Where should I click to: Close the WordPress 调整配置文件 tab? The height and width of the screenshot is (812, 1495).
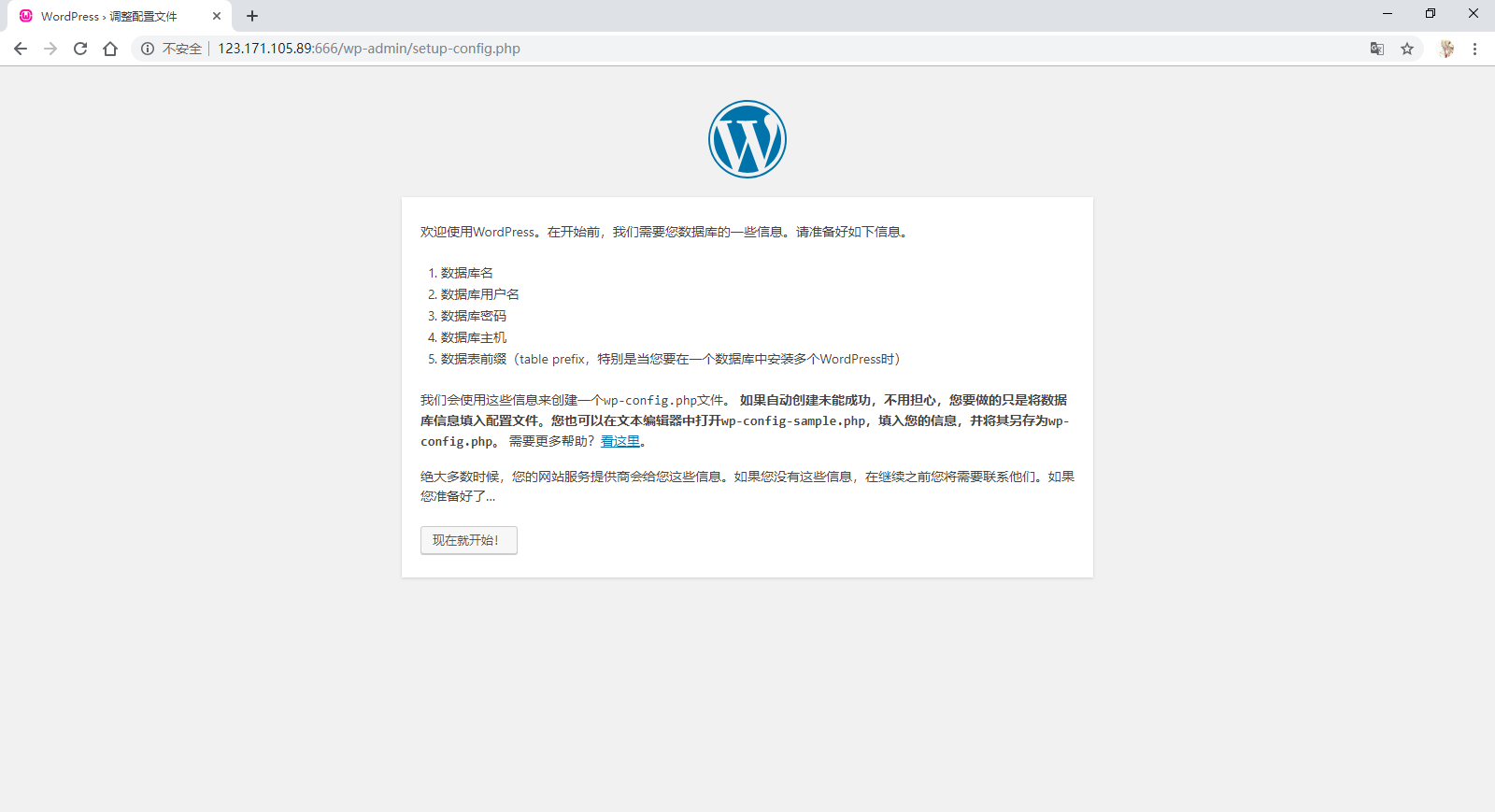[217, 16]
